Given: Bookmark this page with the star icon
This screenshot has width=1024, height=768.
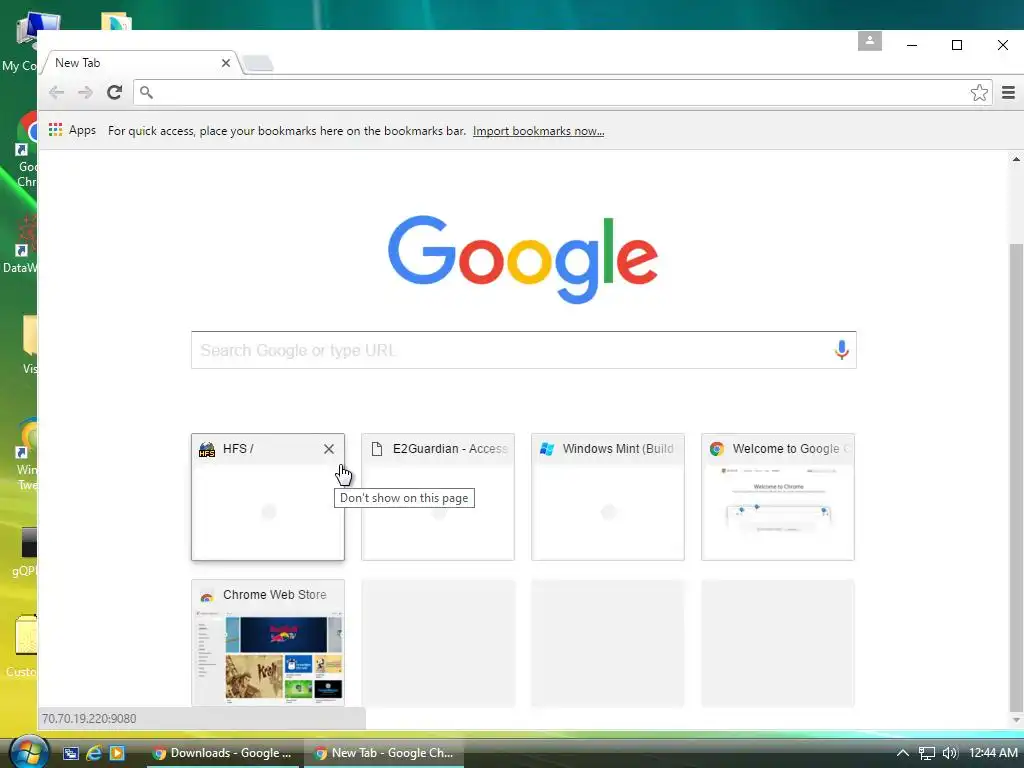Looking at the screenshot, I should point(979,92).
